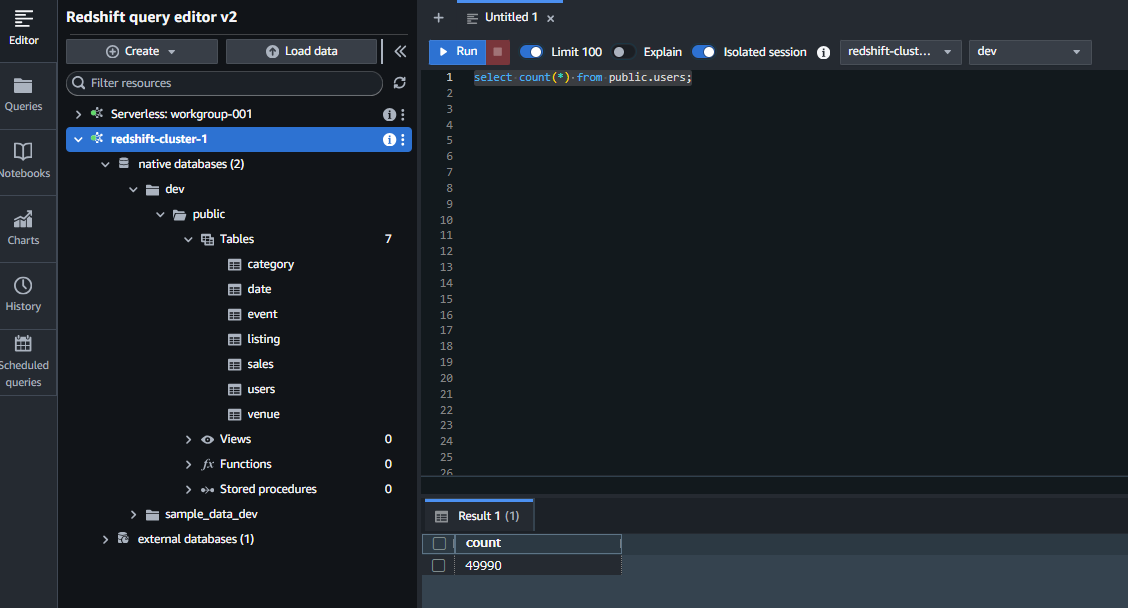Collapse the Tables node

[x=188, y=240]
